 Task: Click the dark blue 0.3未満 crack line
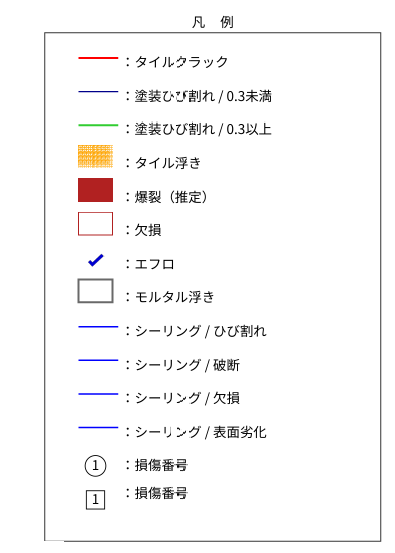[x=98, y=92]
